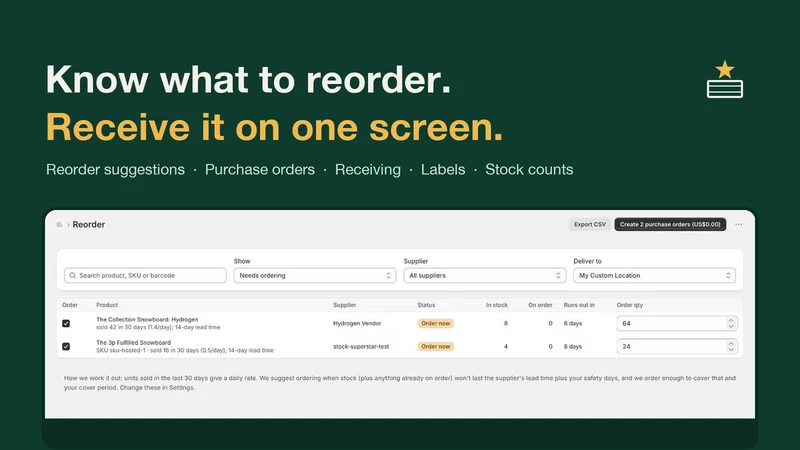The image size is (800, 450).
Task: Focus the Search product, SKU or barcode field
Action: click(x=145, y=276)
